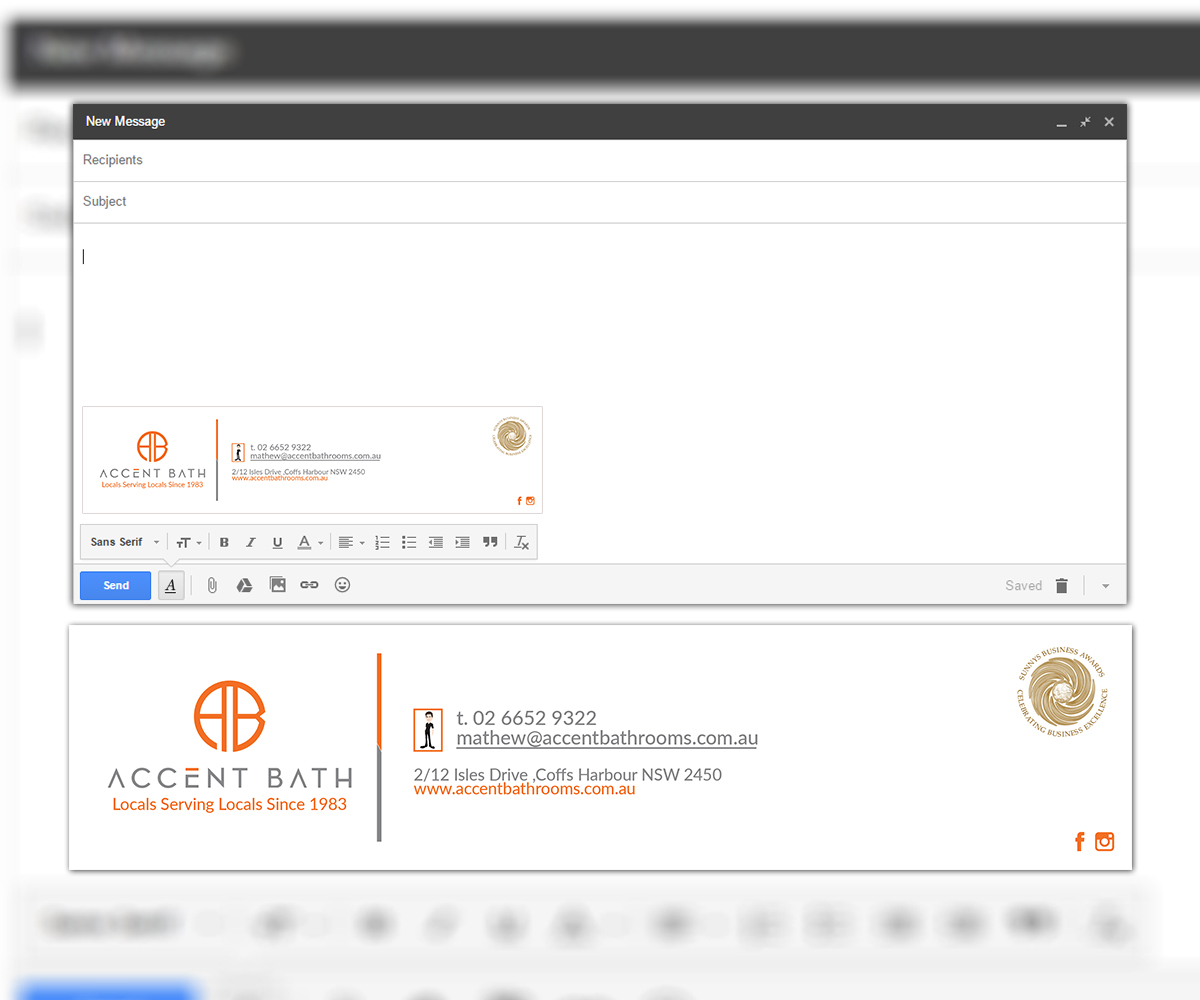
Task: Expand the text alignment options
Action: click(348, 542)
